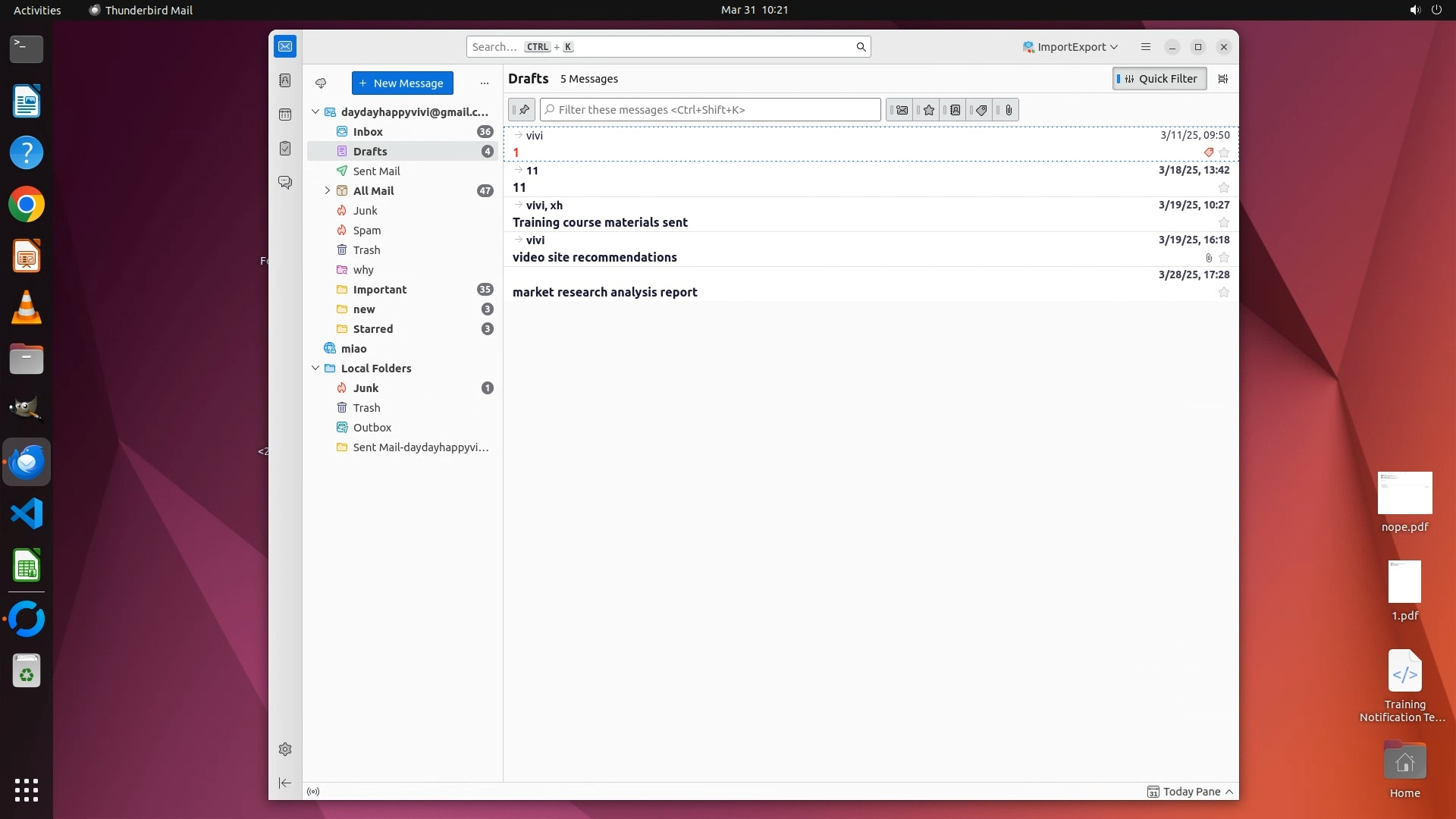Viewport: 1456px width, 819px height.
Task: Star the video site recommendations draft
Action: pyautogui.click(x=1223, y=258)
